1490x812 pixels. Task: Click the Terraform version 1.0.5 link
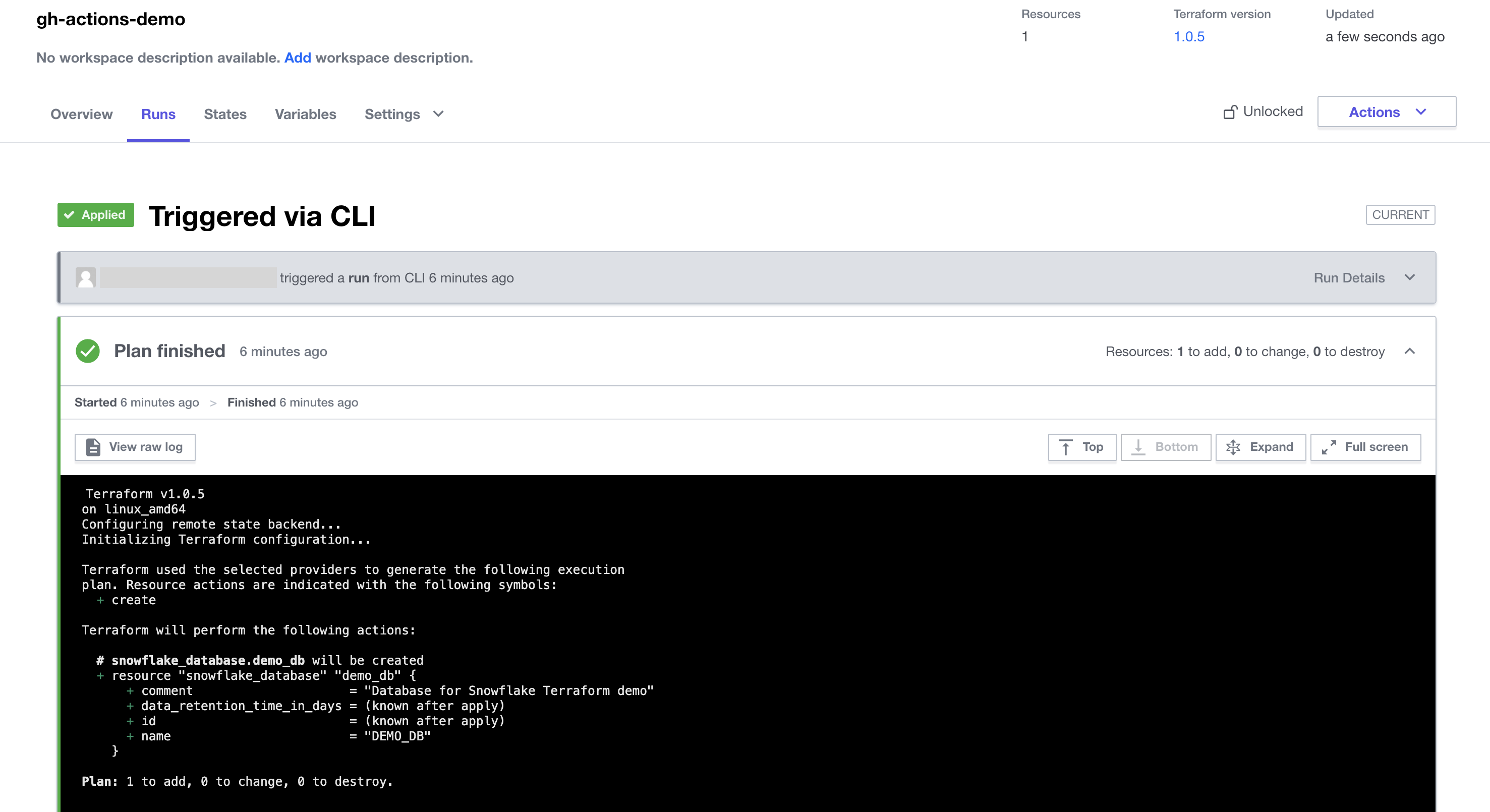point(1189,37)
